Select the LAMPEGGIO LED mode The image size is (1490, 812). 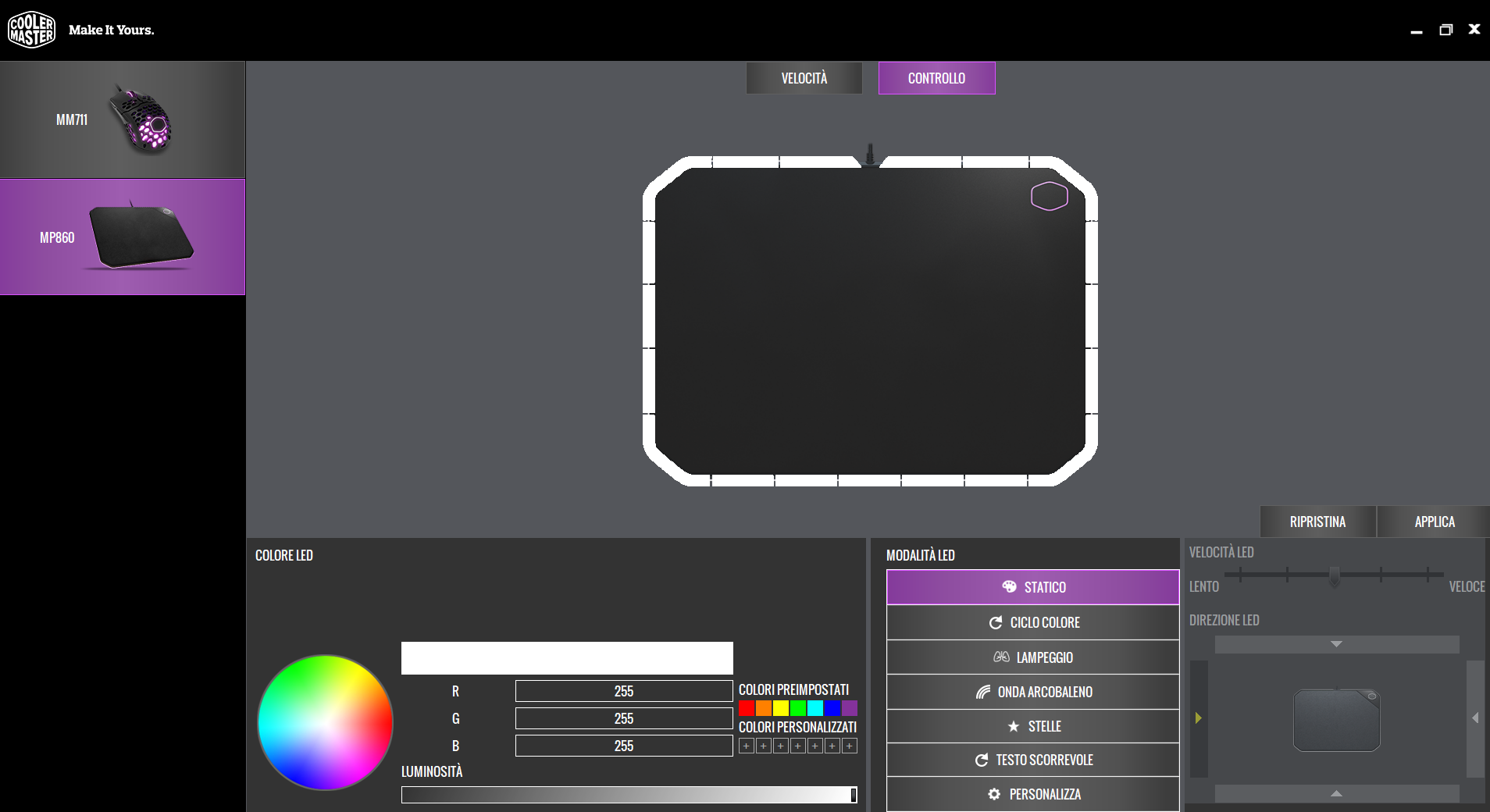[x=1032, y=657]
